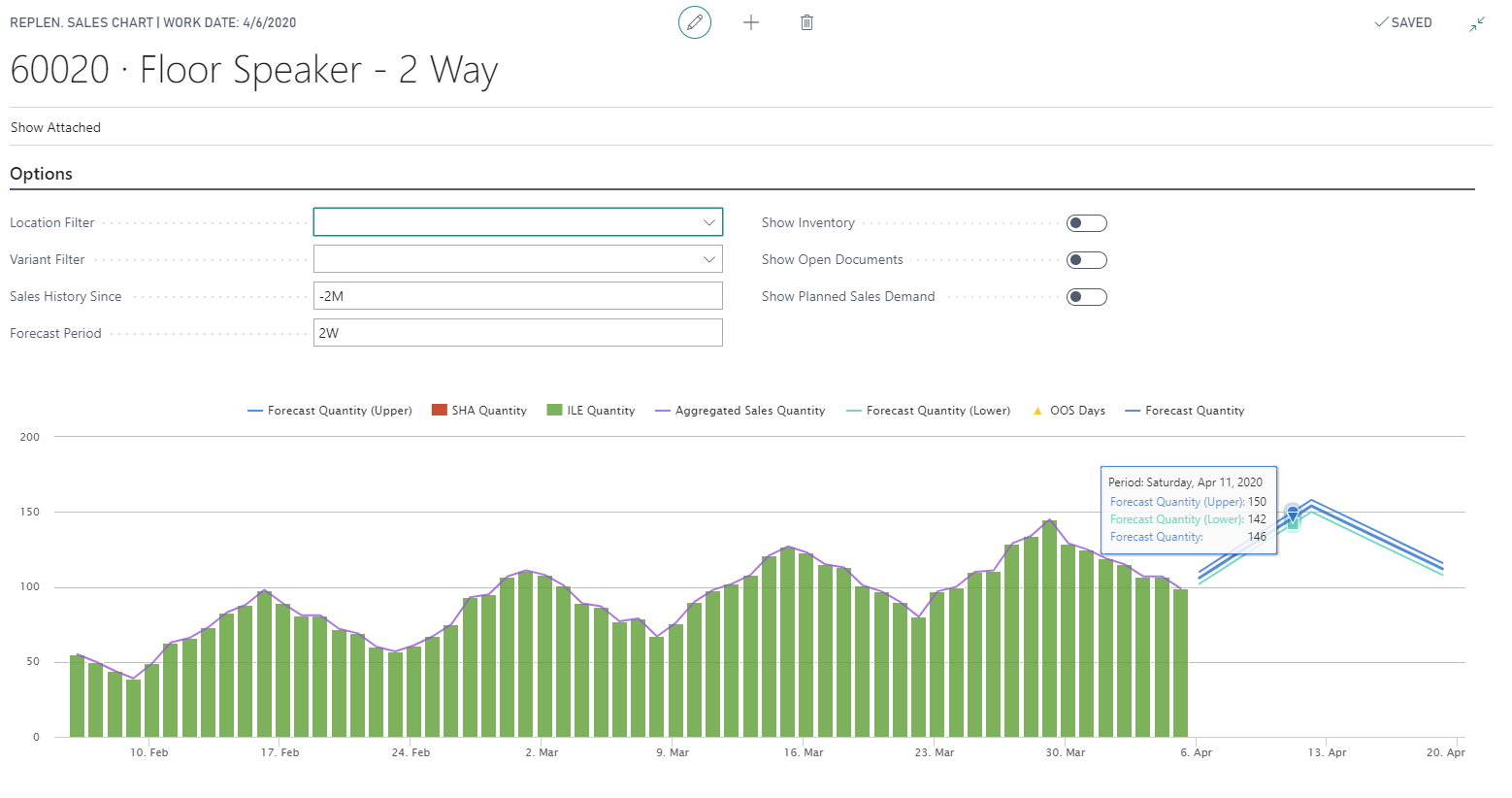Collapse the Options section header
This screenshot has height=798, width=1512.
click(42, 174)
